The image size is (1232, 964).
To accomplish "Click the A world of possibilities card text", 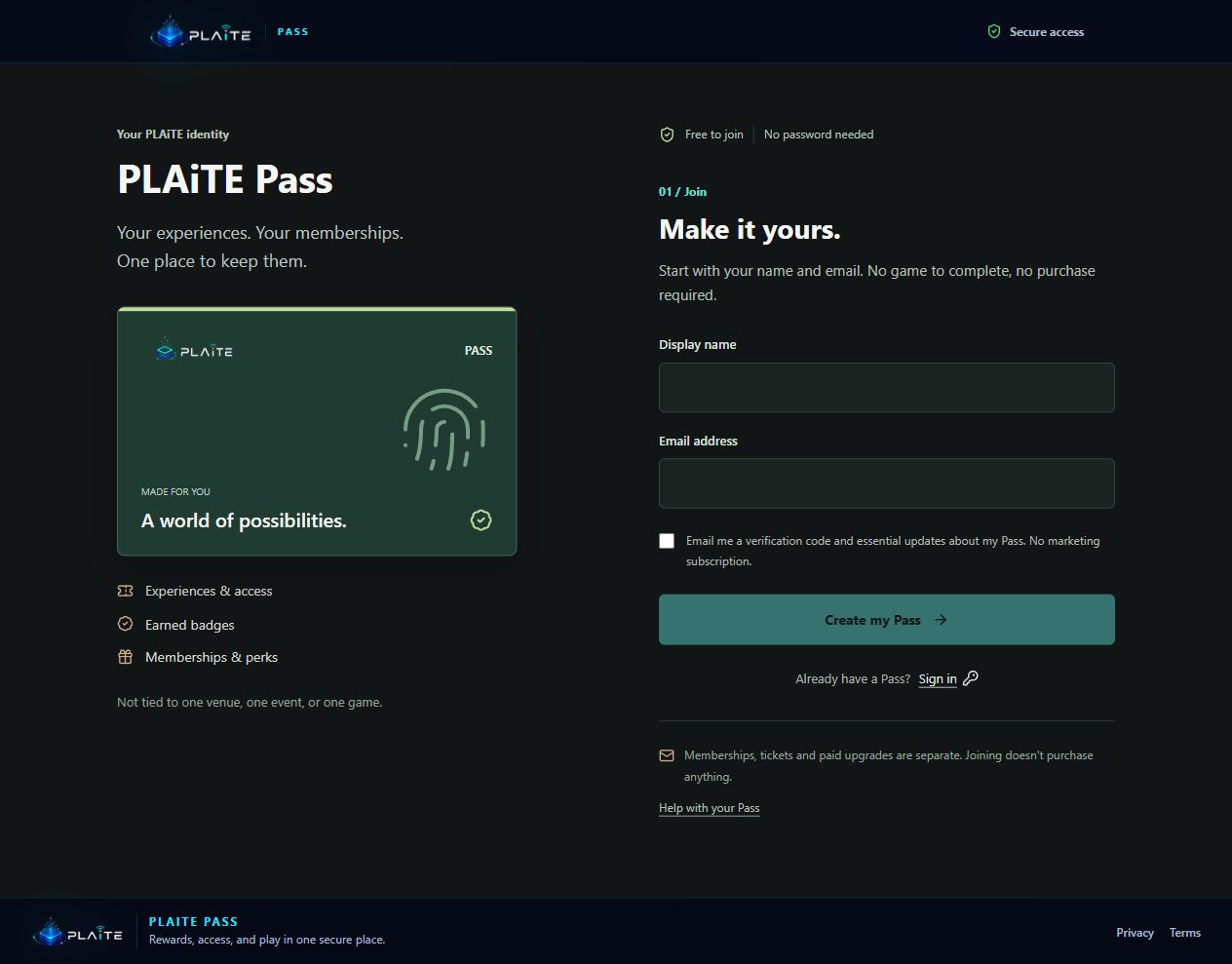I will (244, 521).
